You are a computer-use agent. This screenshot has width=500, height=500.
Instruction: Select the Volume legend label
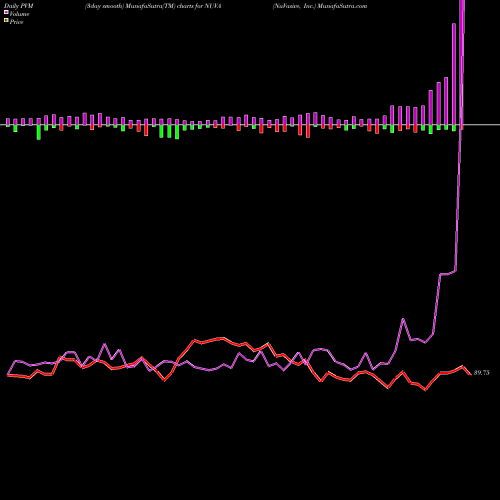pyautogui.click(x=19, y=14)
